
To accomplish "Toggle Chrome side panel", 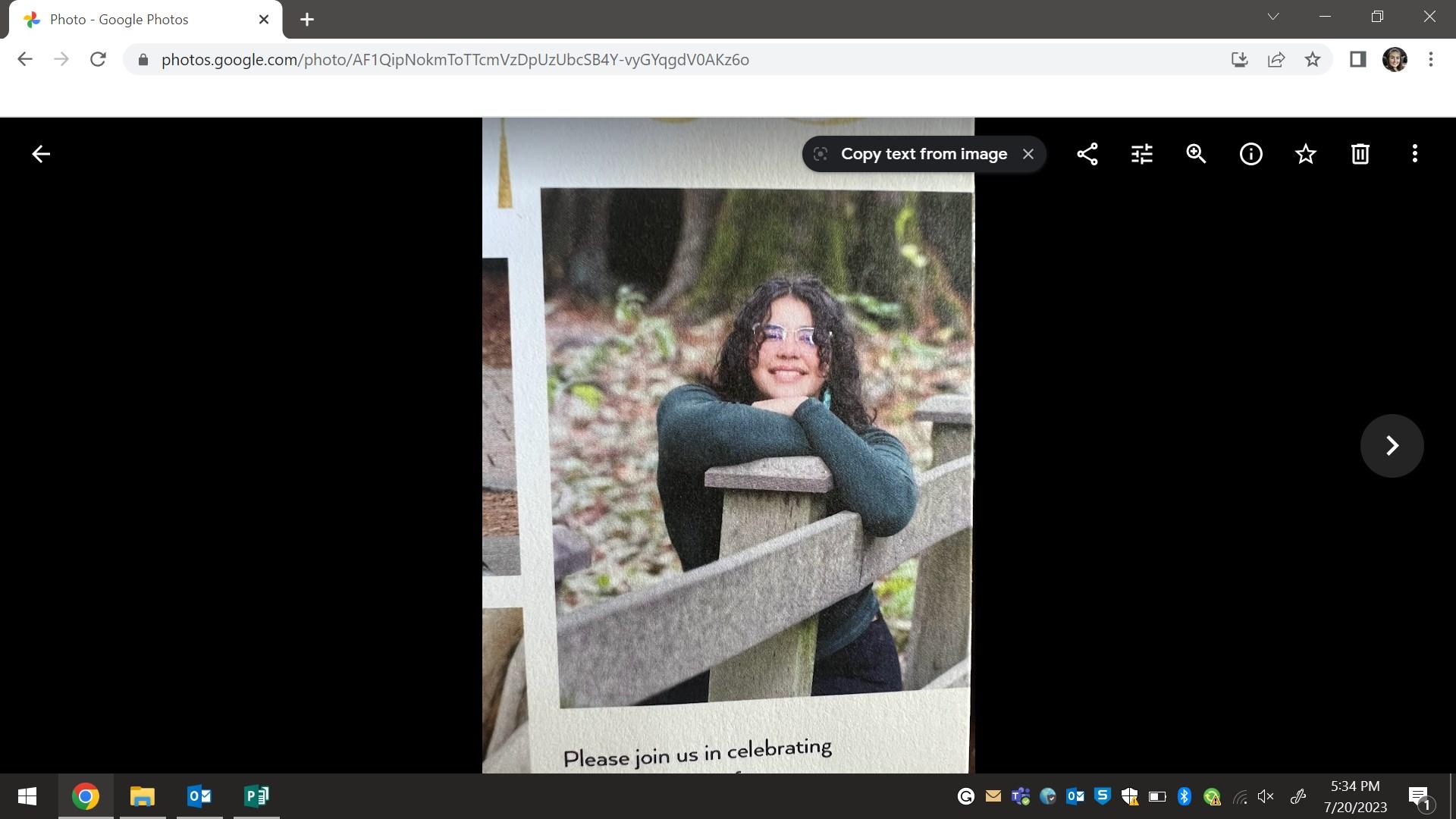I will pos(1357,59).
